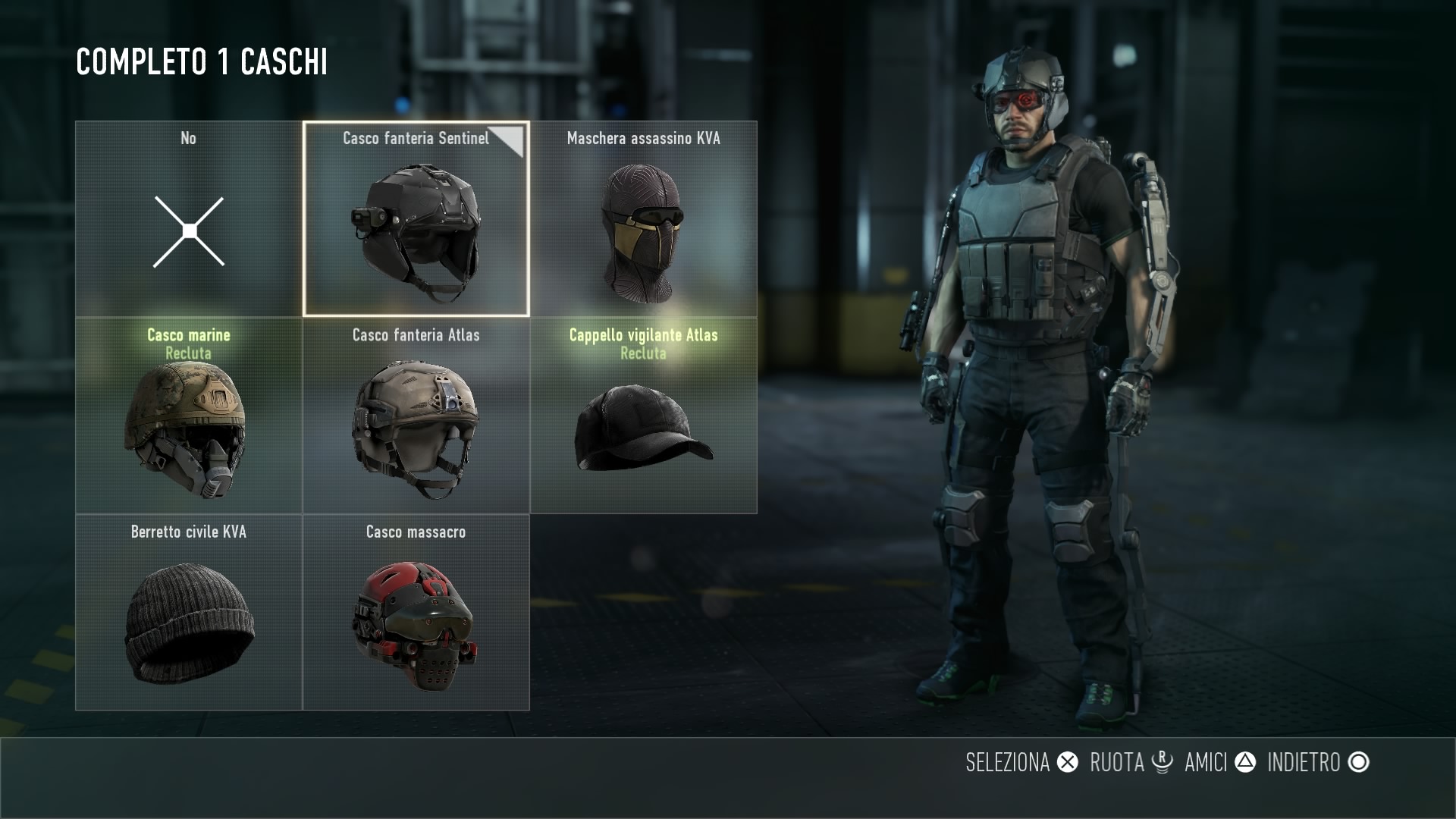Click the 'Casco marine' title text
Screen dimensions: 1456x819
pyautogui.click(x=189, y=335)
